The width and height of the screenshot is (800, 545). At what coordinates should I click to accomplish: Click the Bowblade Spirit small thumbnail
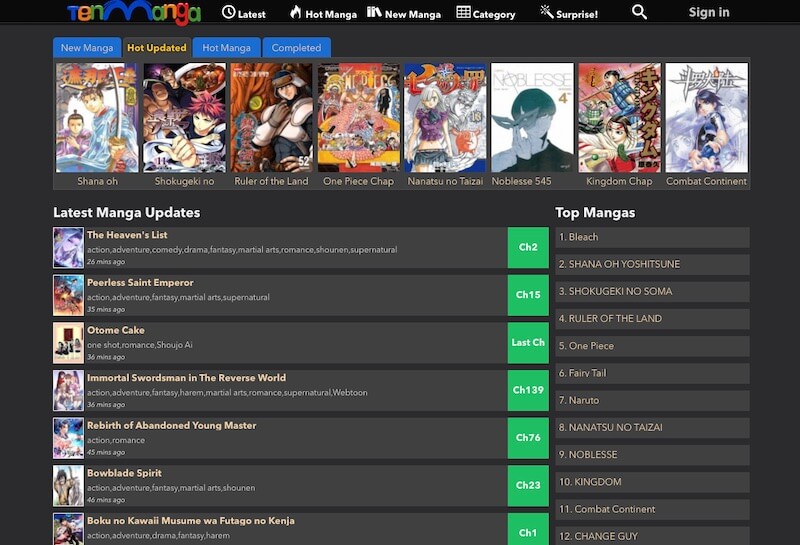click(68, 486)
